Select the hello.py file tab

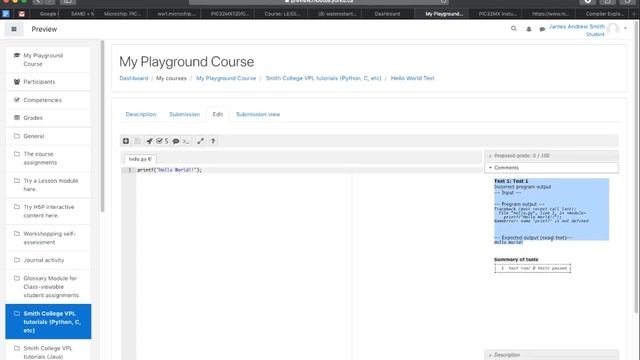tap(140, 159)
